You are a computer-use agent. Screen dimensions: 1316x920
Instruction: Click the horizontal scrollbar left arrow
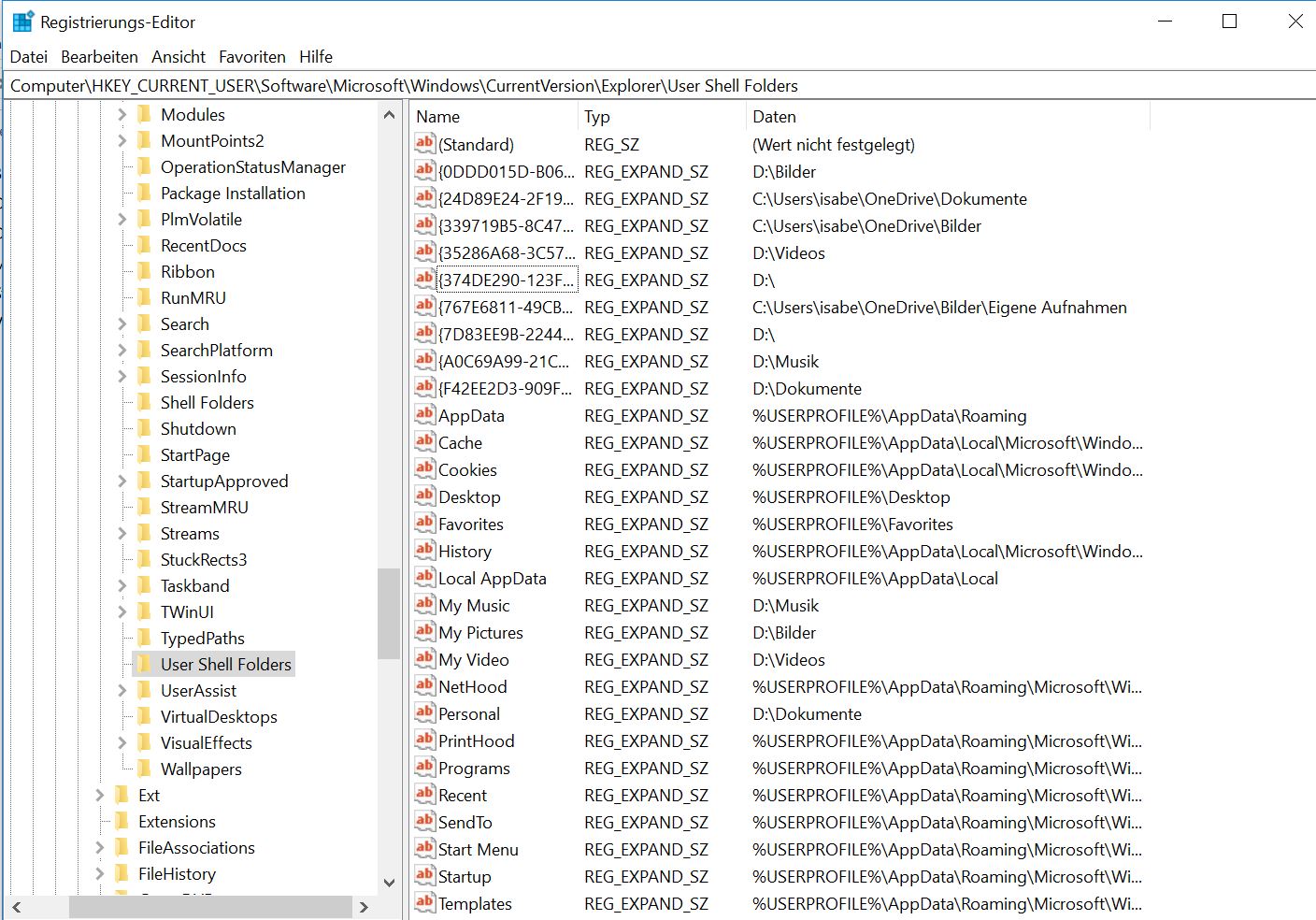pos(17,907)
